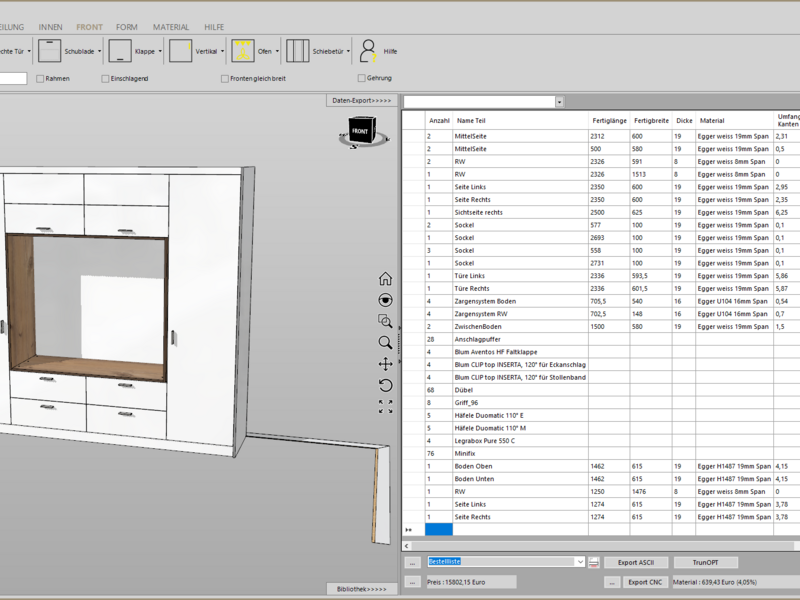This screenshot has width=800, height=600.
Task: Click the home view icon in viewport
Action: point(385,279)
